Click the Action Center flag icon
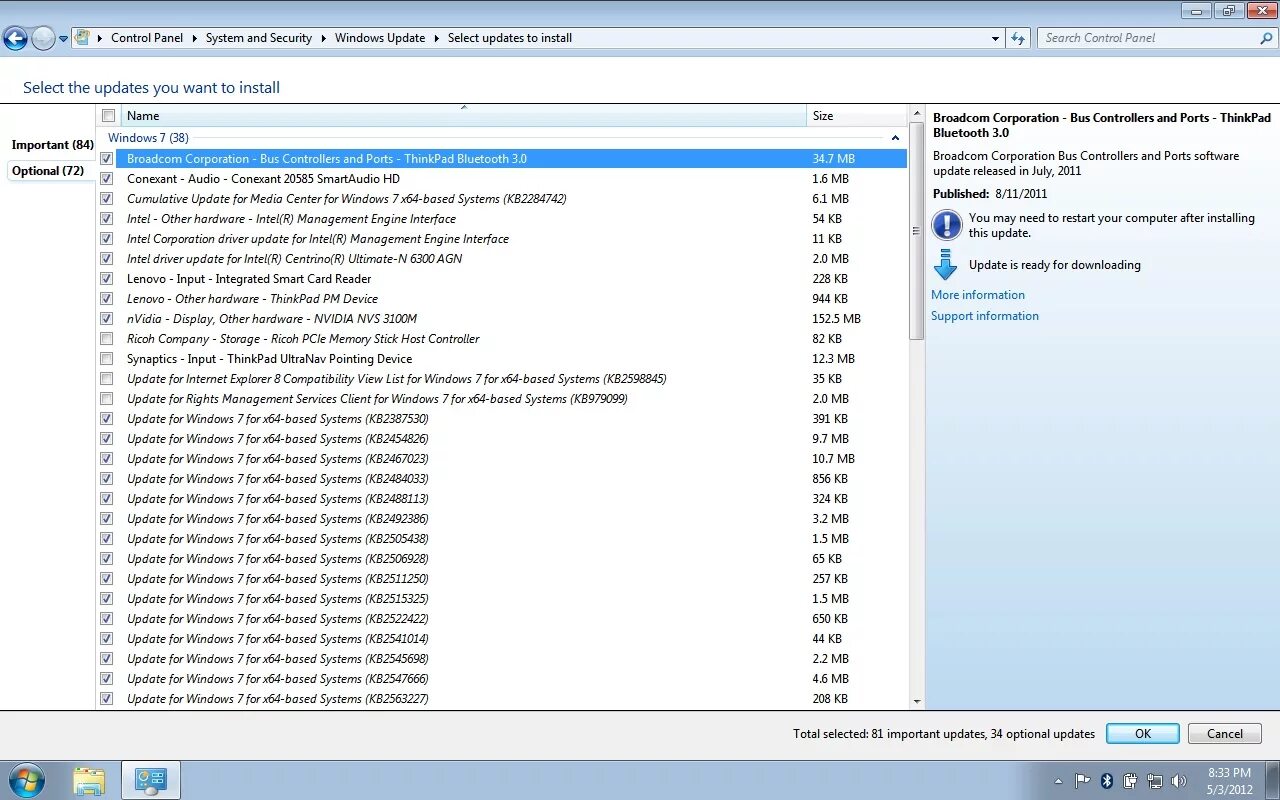This screenshot has height=800, width=1280. tap(1083, 781)
